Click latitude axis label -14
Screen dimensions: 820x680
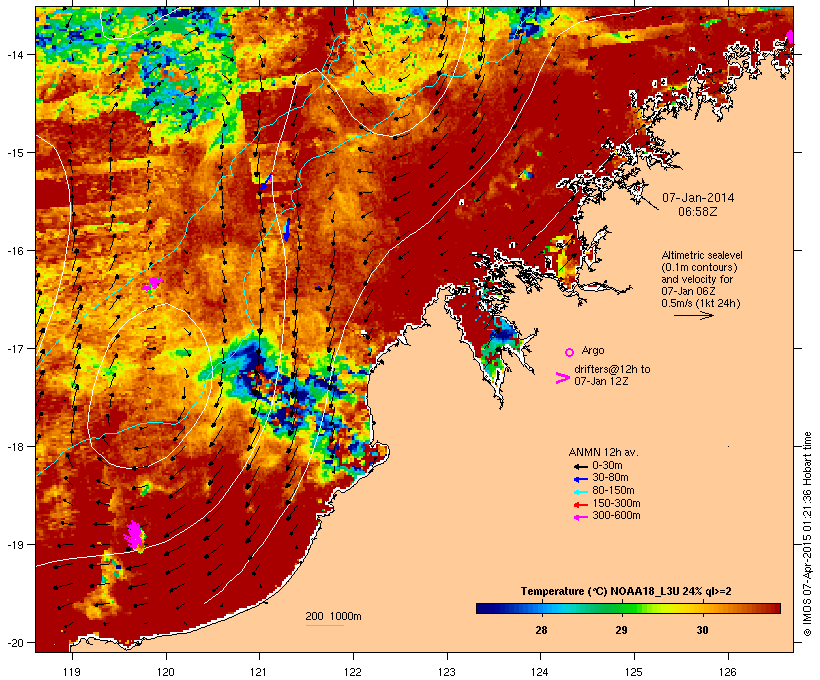point(14,54)
